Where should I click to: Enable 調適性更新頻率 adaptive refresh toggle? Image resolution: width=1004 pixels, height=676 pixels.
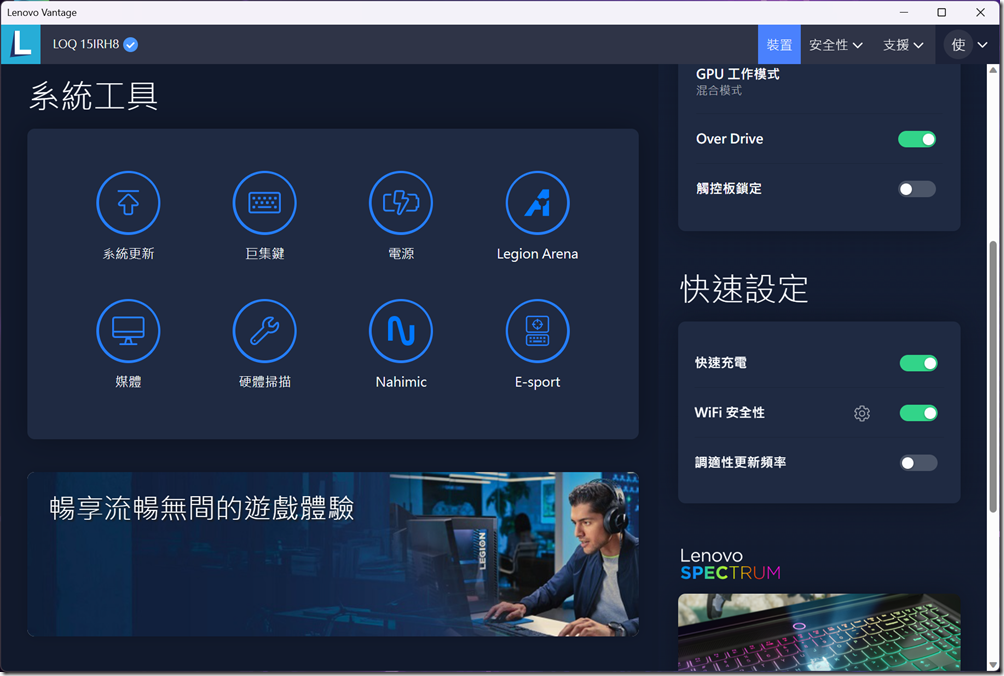click(918, 463)
